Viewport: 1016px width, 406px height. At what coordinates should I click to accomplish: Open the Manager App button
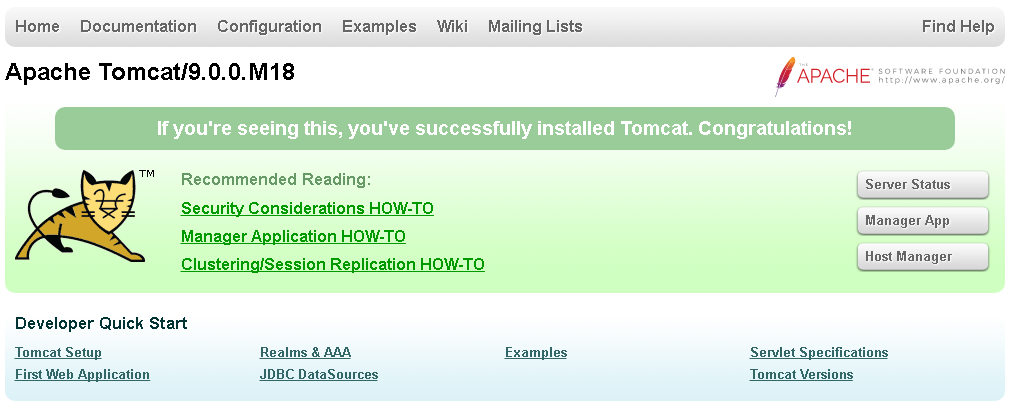click(x=922, y=221)
